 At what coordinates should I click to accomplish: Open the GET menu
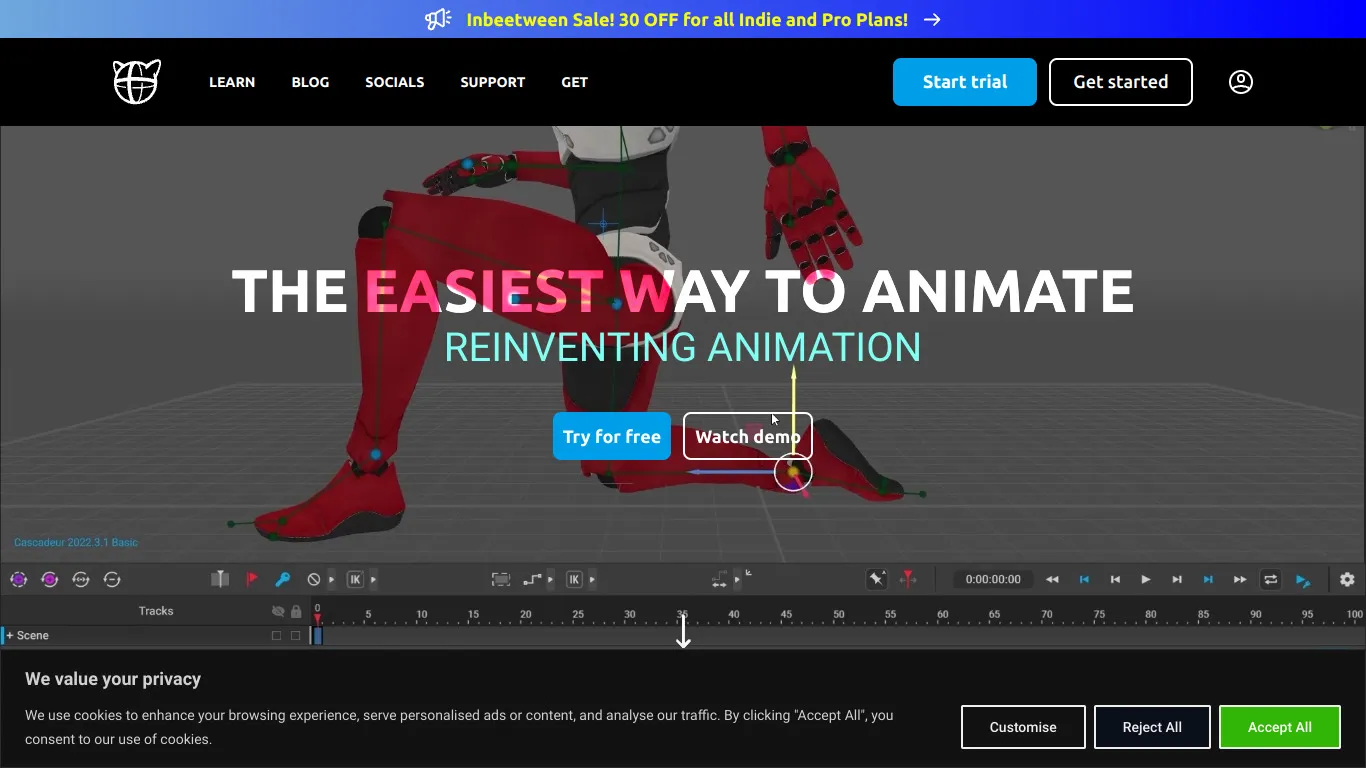pyautogui.click(x=575, y=82)
